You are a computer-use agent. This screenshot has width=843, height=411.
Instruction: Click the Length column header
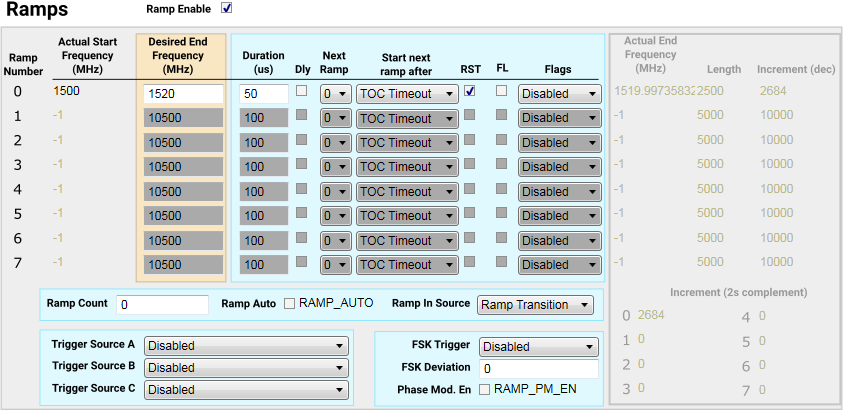(724, 69)
